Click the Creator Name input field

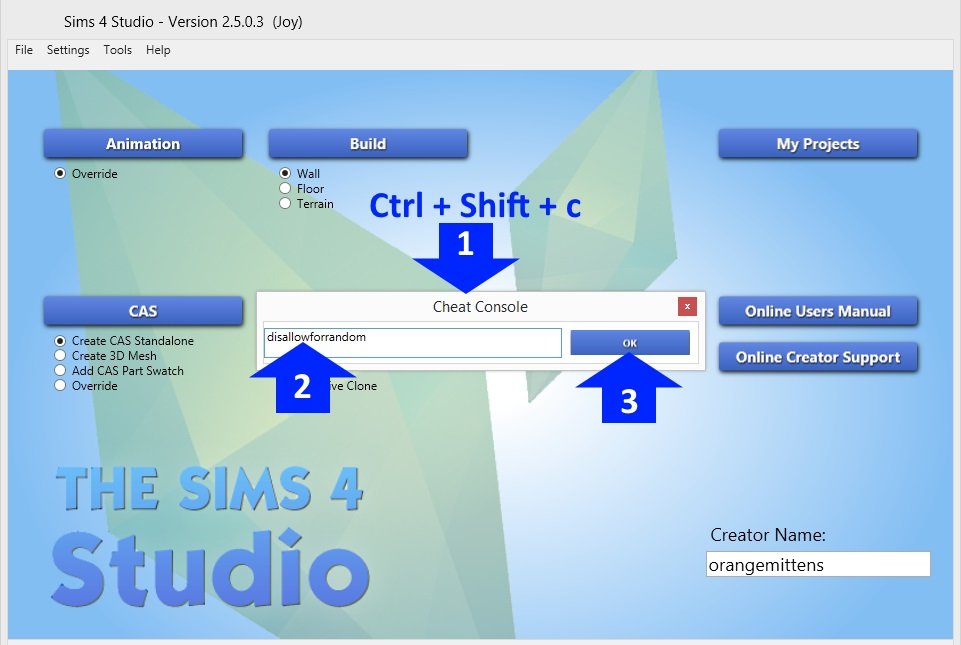coord(818,564)
